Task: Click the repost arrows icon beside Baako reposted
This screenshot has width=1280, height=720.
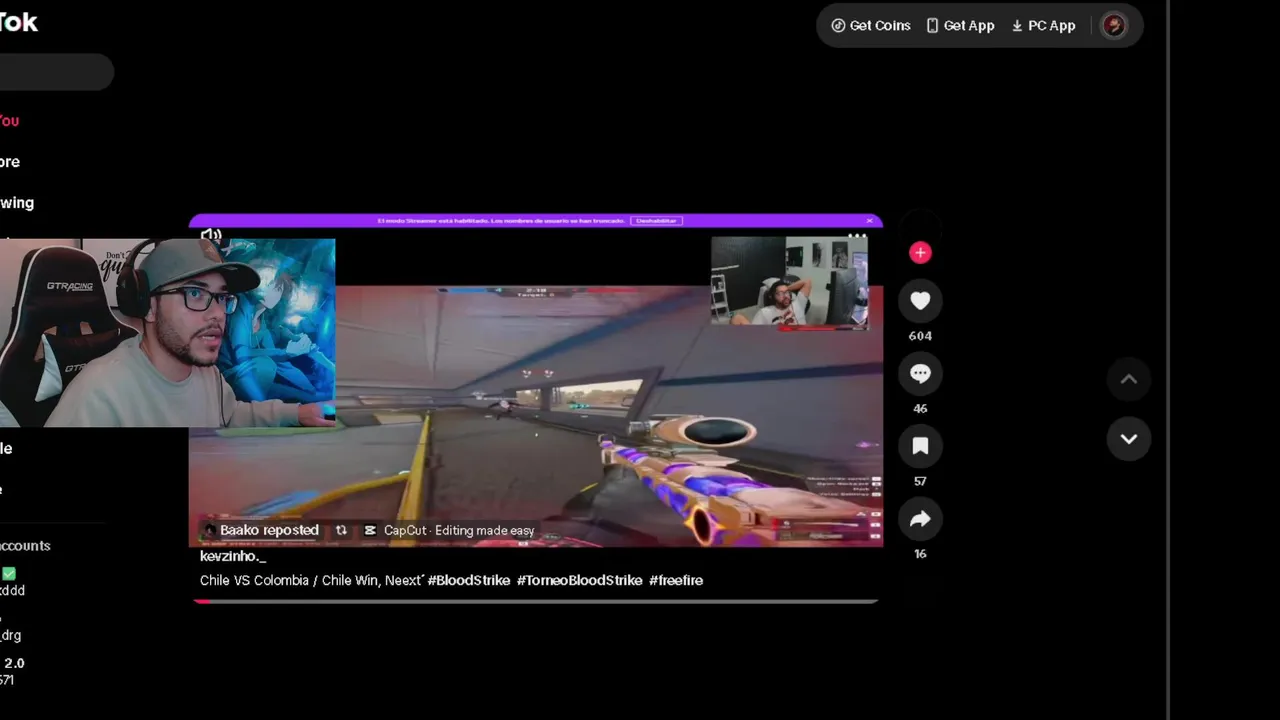Action: (x=341, y=531)
